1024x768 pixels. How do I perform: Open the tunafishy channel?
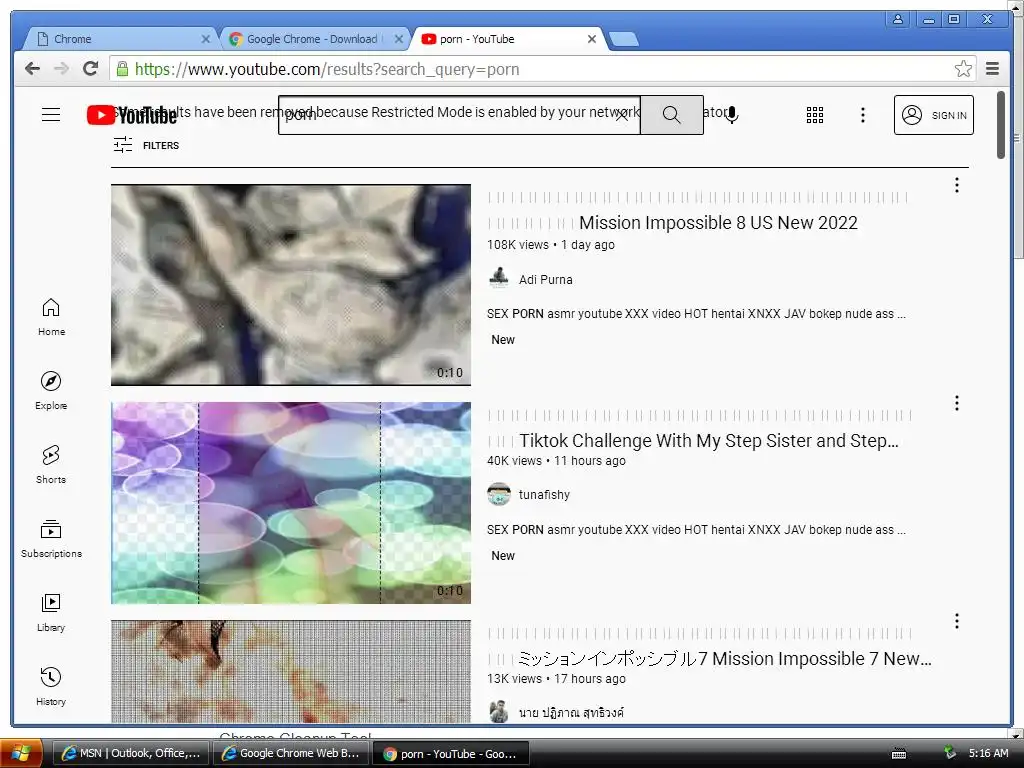pos(544,494)
